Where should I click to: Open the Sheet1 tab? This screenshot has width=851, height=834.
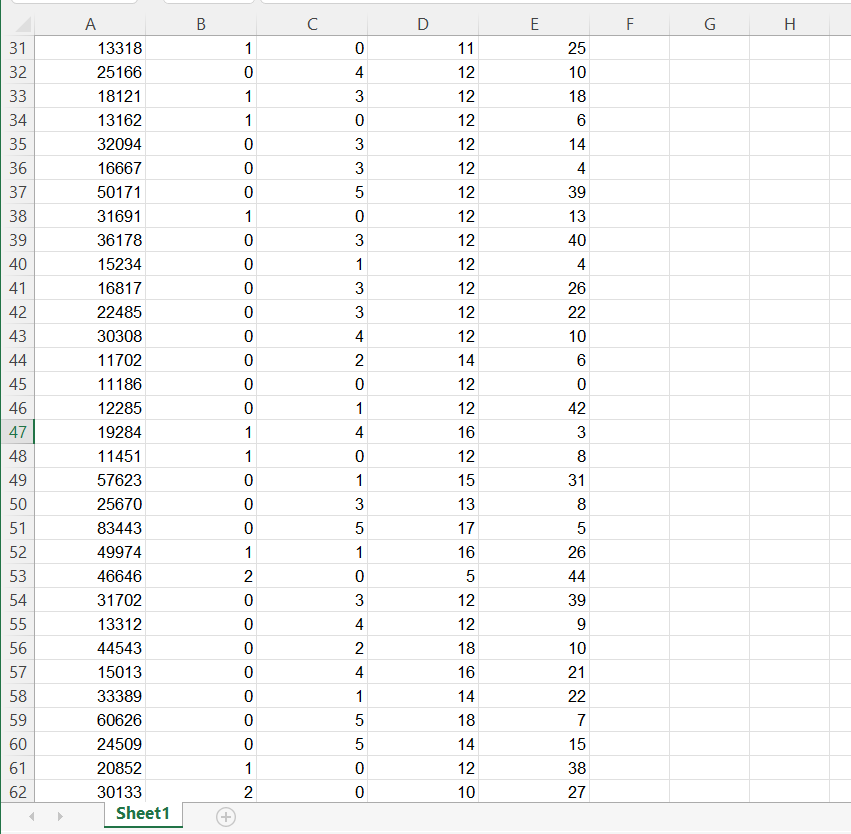pyautogui.click(x=143, y=814)
